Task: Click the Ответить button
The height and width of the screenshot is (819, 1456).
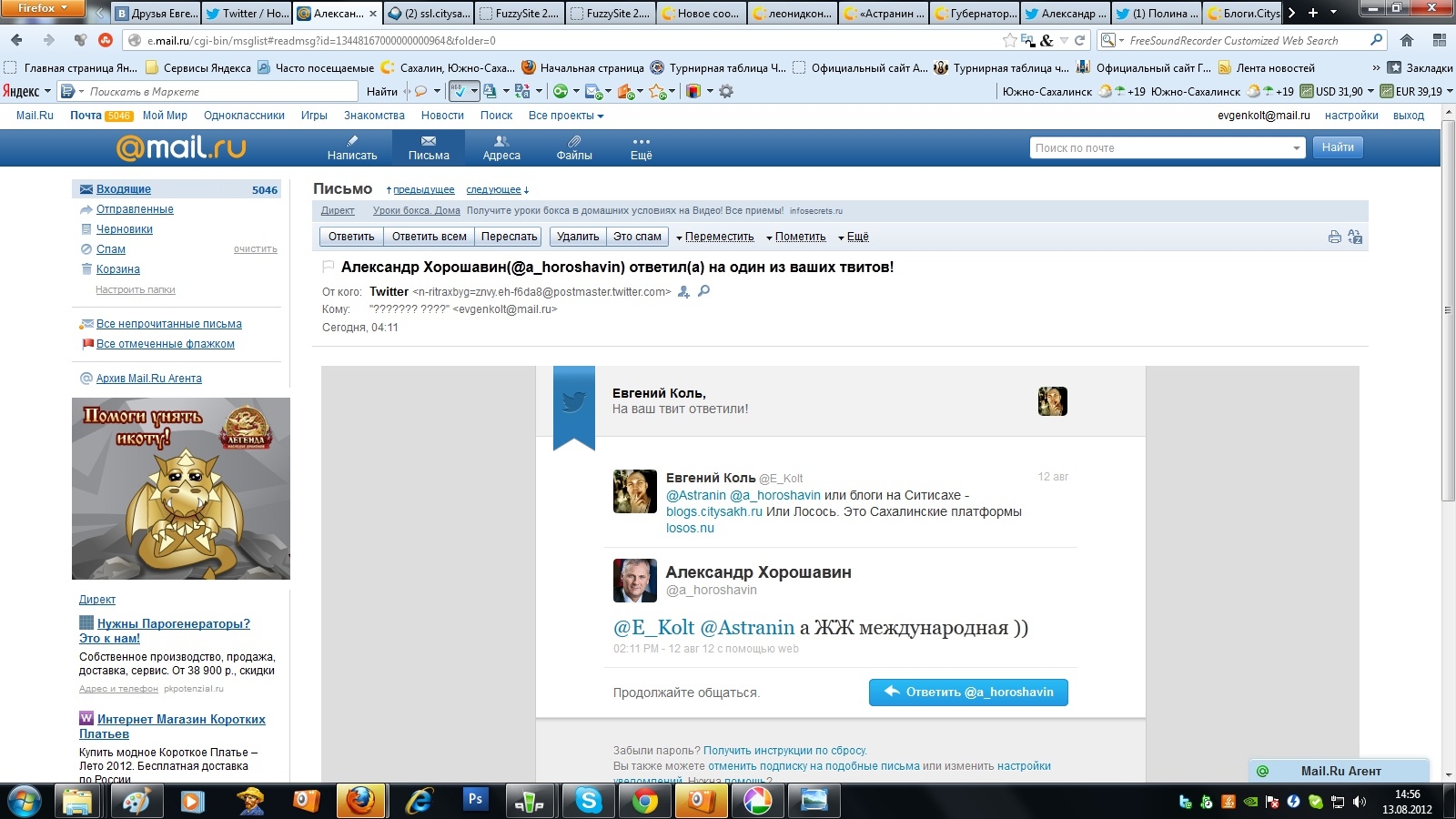Action: click(x=351, y=237)
